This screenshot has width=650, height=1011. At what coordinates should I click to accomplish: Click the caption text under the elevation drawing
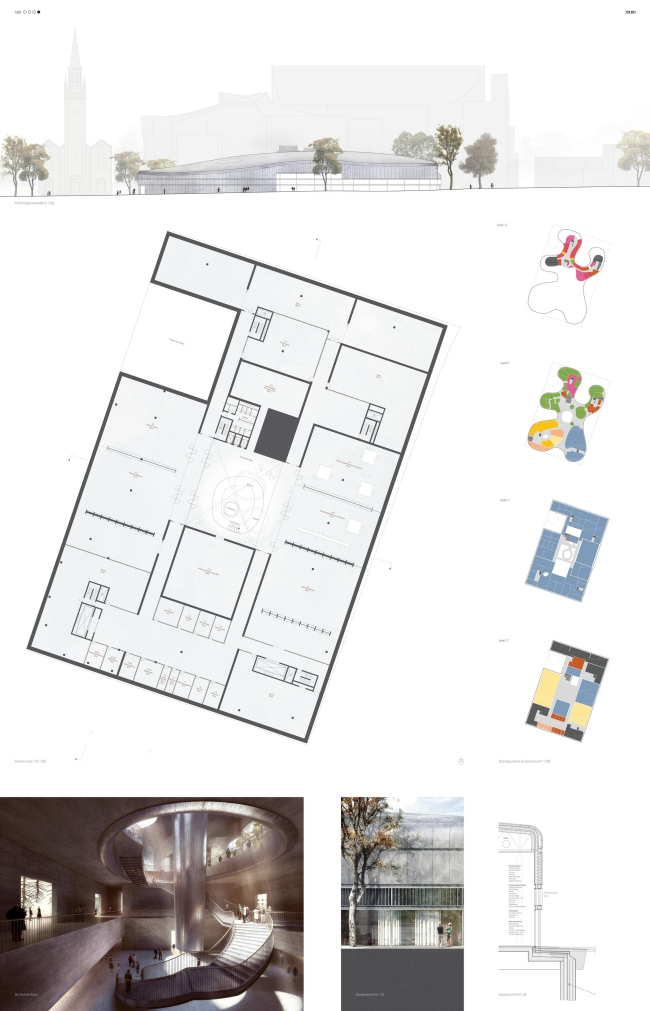36,203
